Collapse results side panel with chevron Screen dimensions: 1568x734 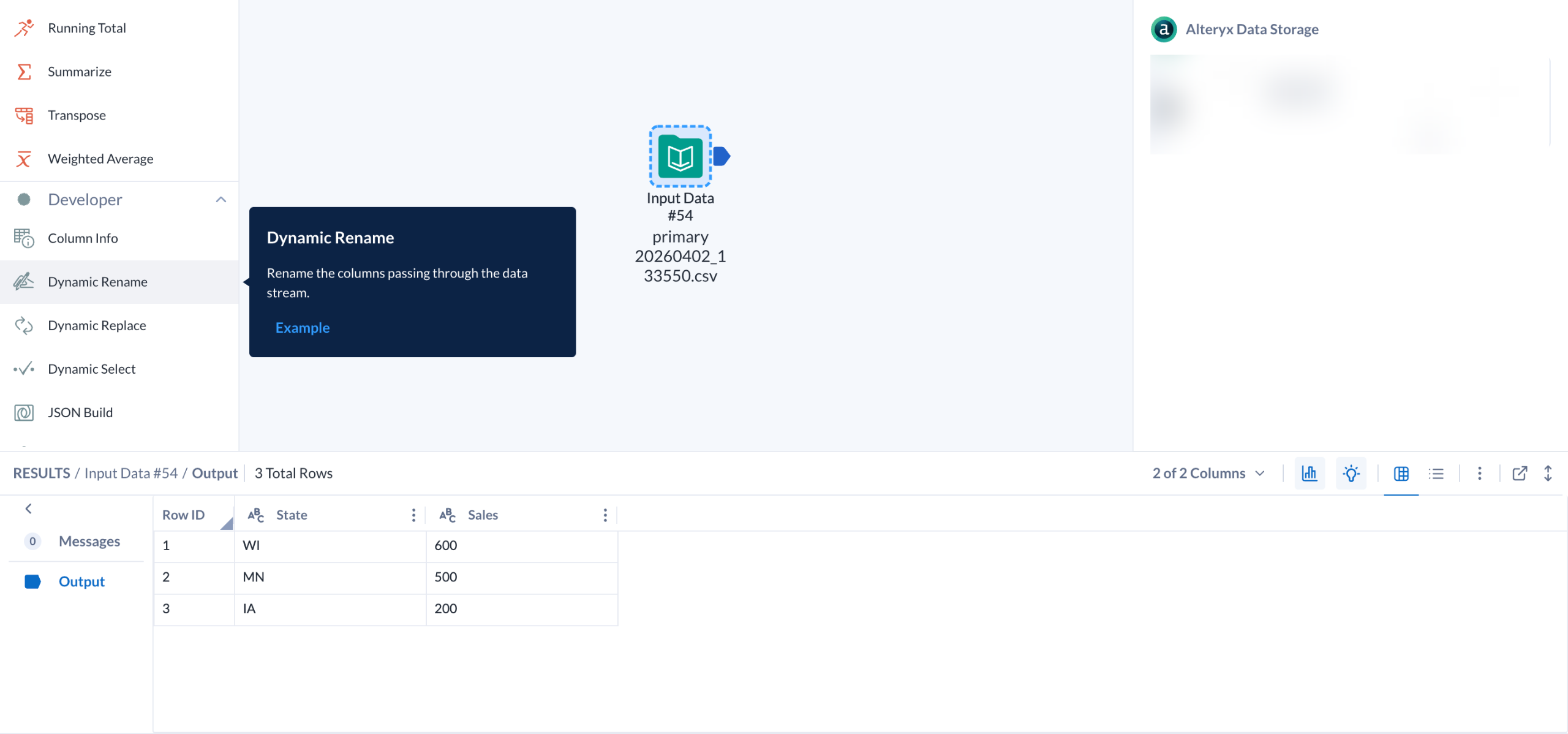28,509
